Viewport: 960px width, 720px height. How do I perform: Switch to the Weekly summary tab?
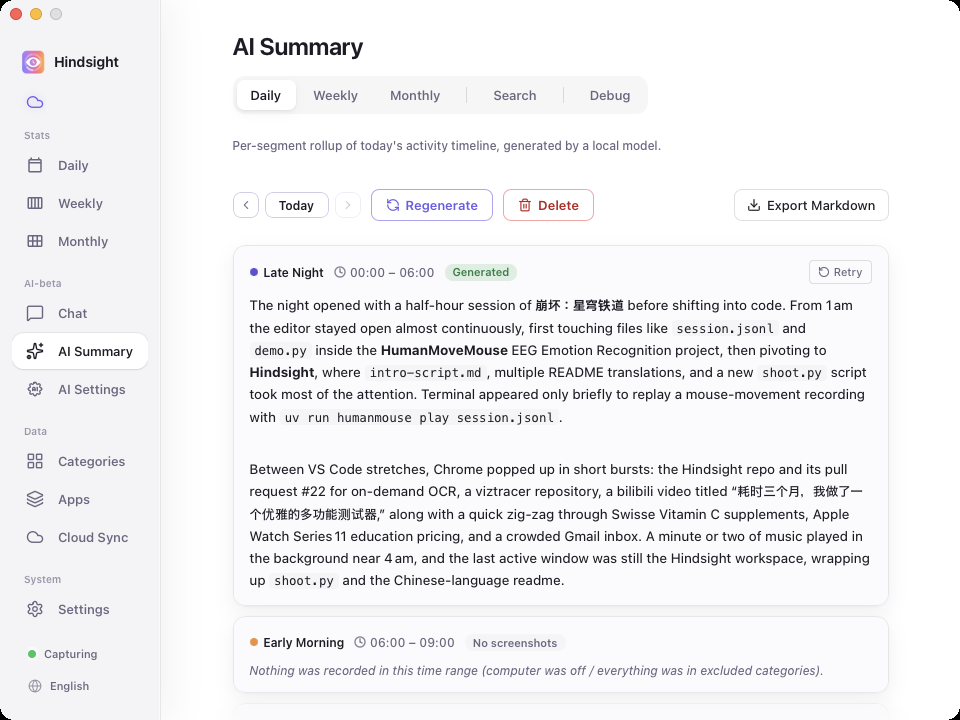336,96
